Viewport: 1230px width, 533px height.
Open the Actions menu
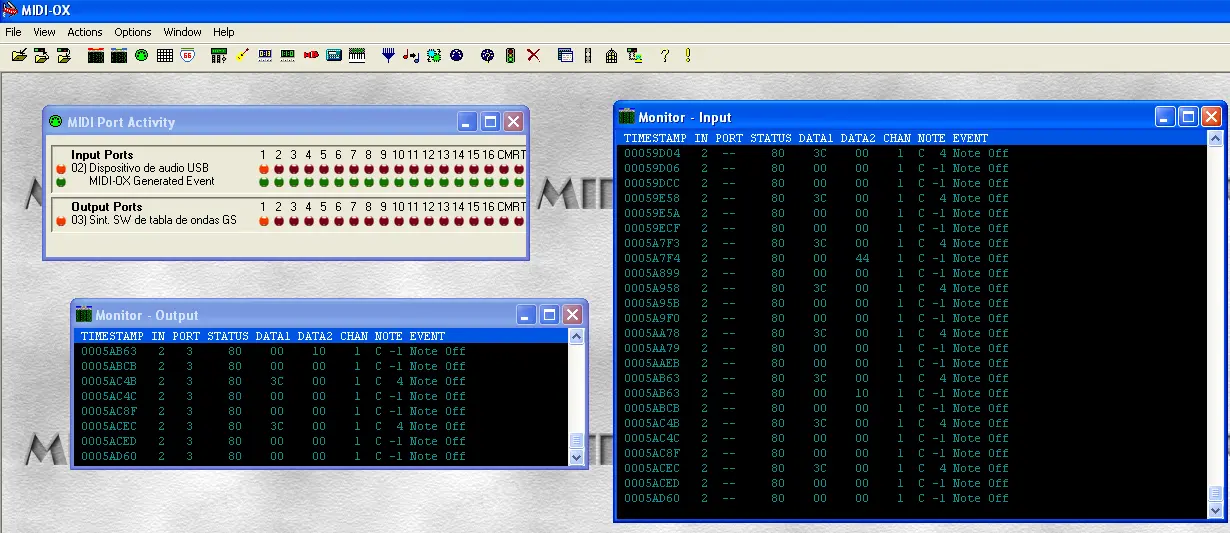pos(85,32)
